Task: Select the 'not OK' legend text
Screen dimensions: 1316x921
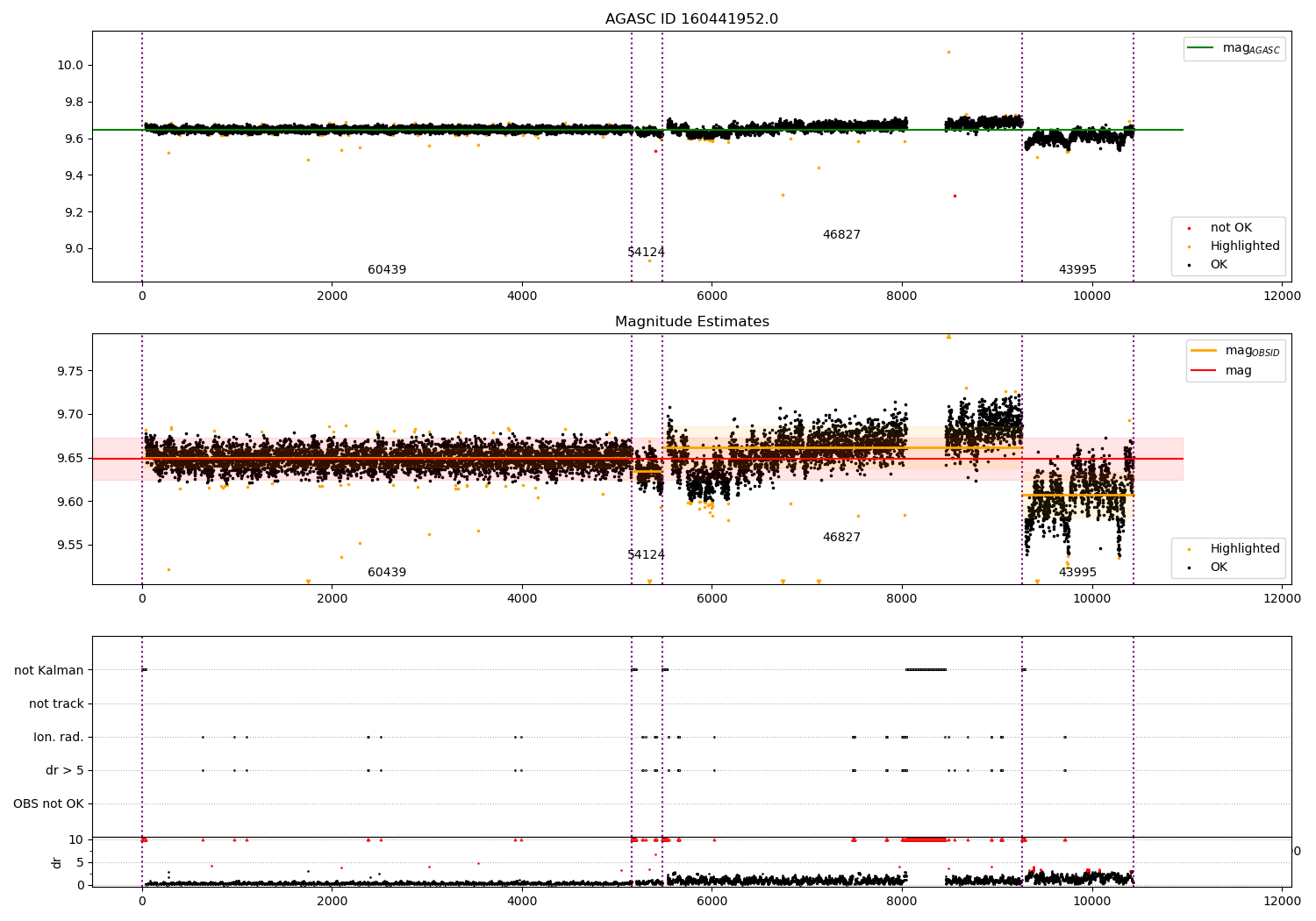Action: point(1231,228)
